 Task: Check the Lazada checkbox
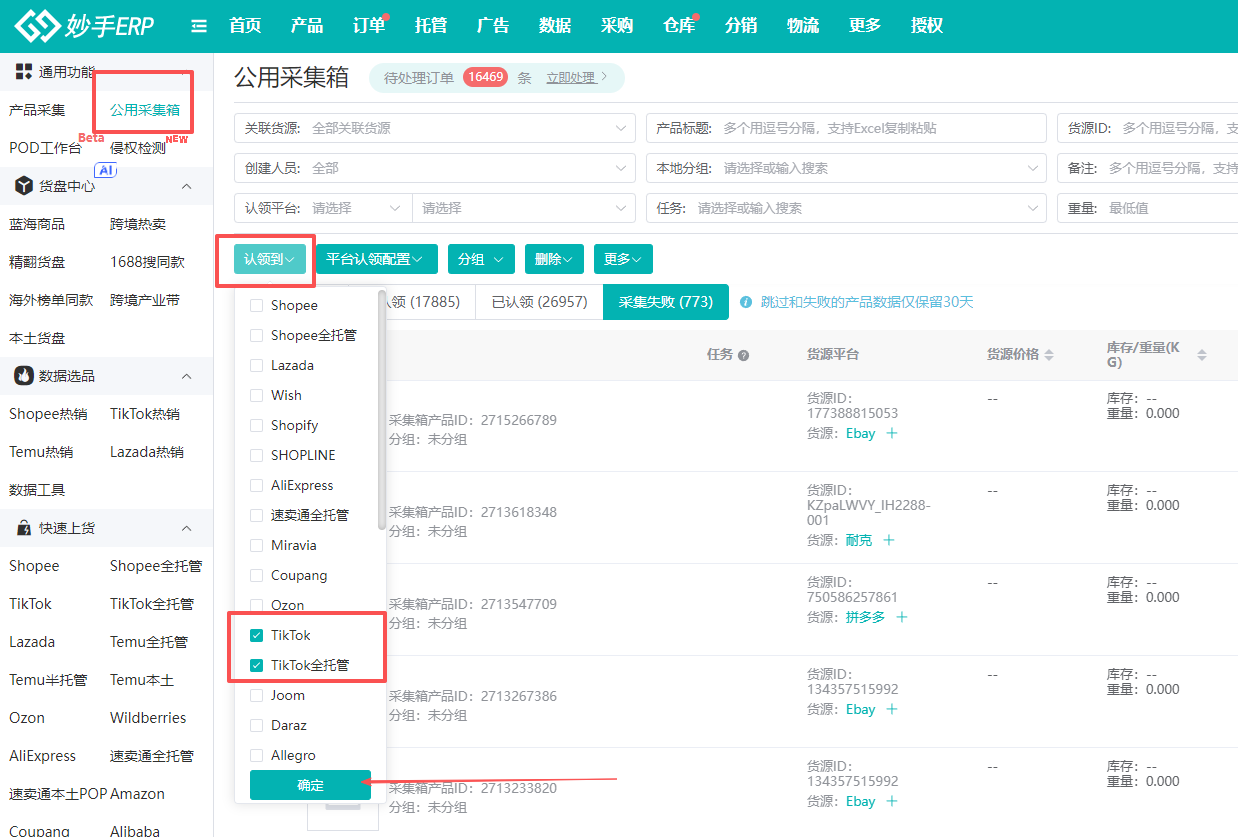(257, 365)
